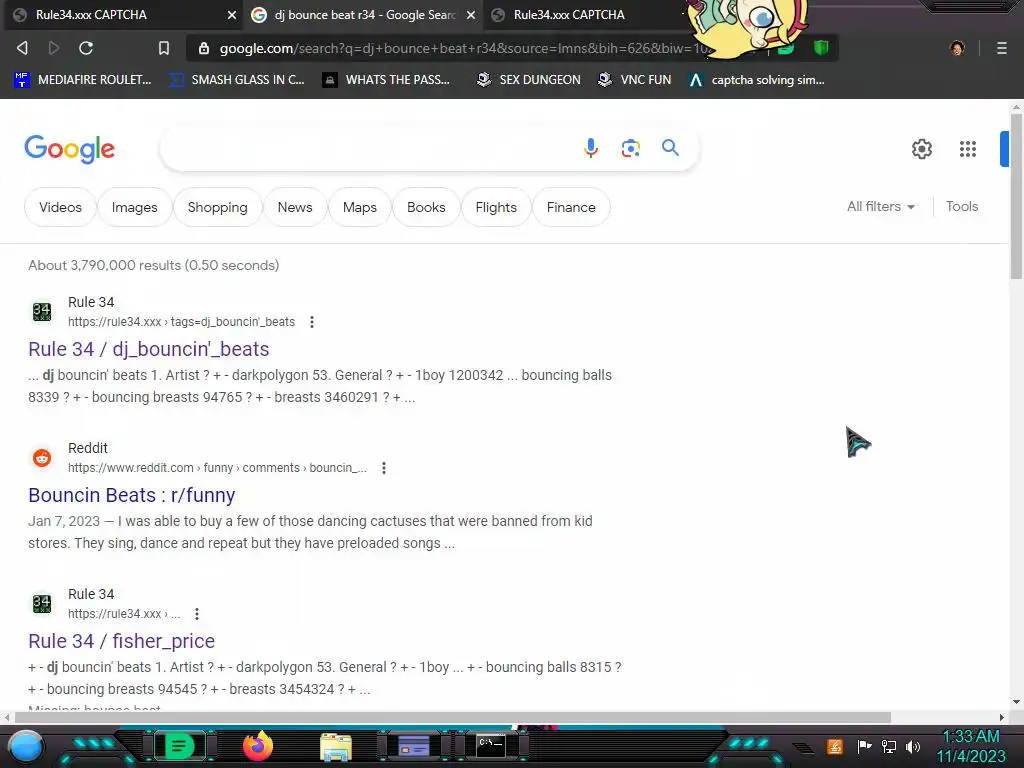The height and width of the screenshot is (768, 1024).
Task: Filter results by Finance
Action: (571, 207)
